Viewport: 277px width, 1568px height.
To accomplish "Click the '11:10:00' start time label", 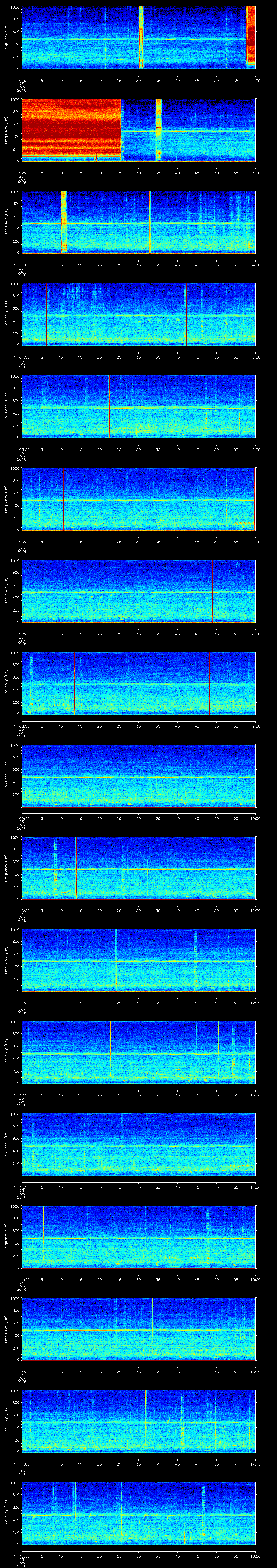I will pos(22,910).
